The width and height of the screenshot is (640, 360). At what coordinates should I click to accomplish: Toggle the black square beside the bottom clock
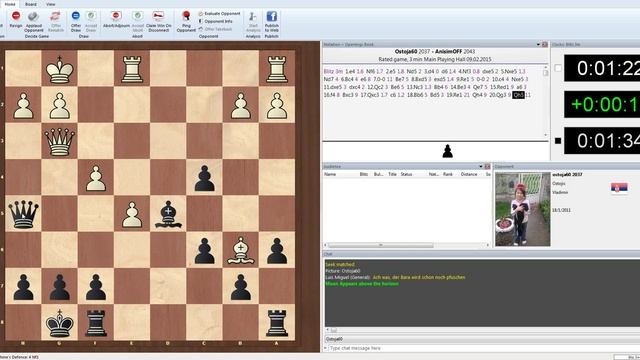point(558,141)
